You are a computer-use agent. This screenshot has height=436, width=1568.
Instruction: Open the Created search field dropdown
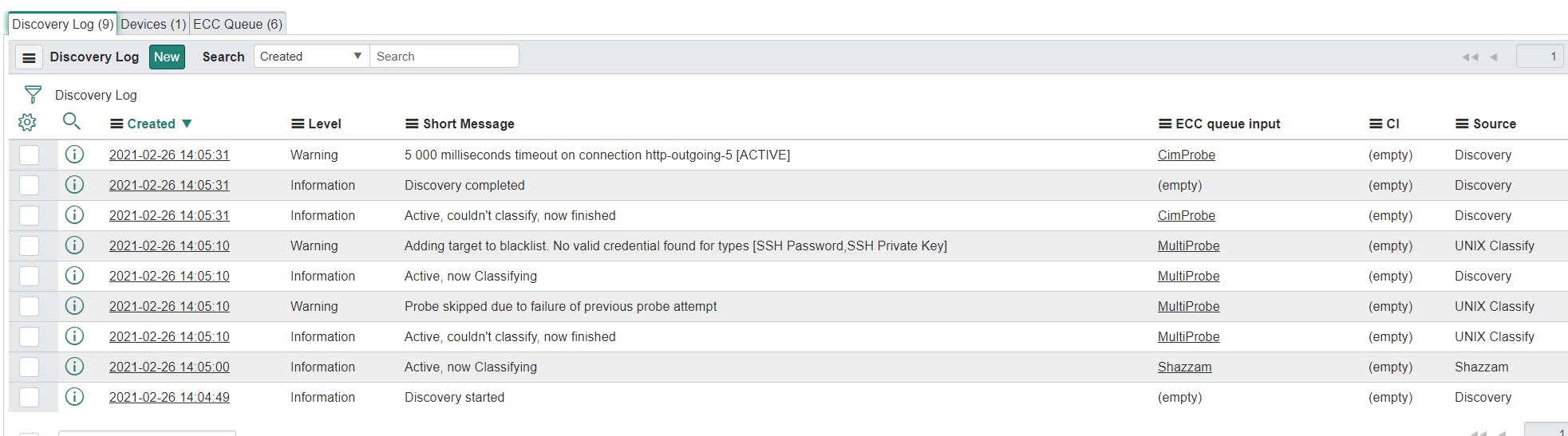pyautogui.click(x=311, y=57)
